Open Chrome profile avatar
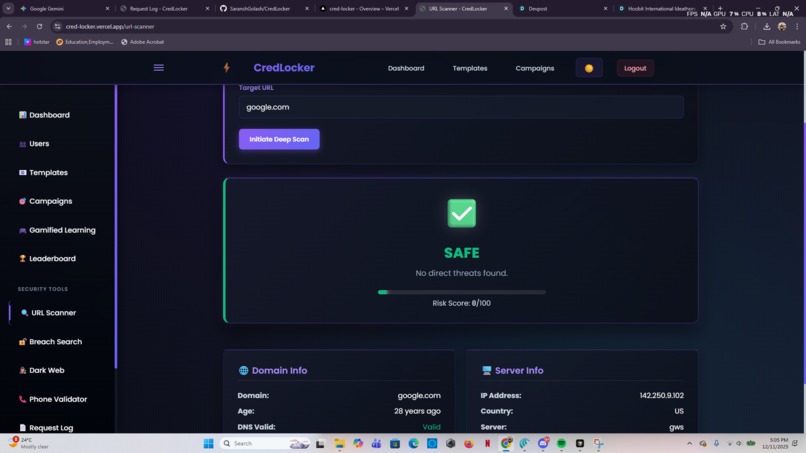806x453 pixels. (x=782, y=26)
